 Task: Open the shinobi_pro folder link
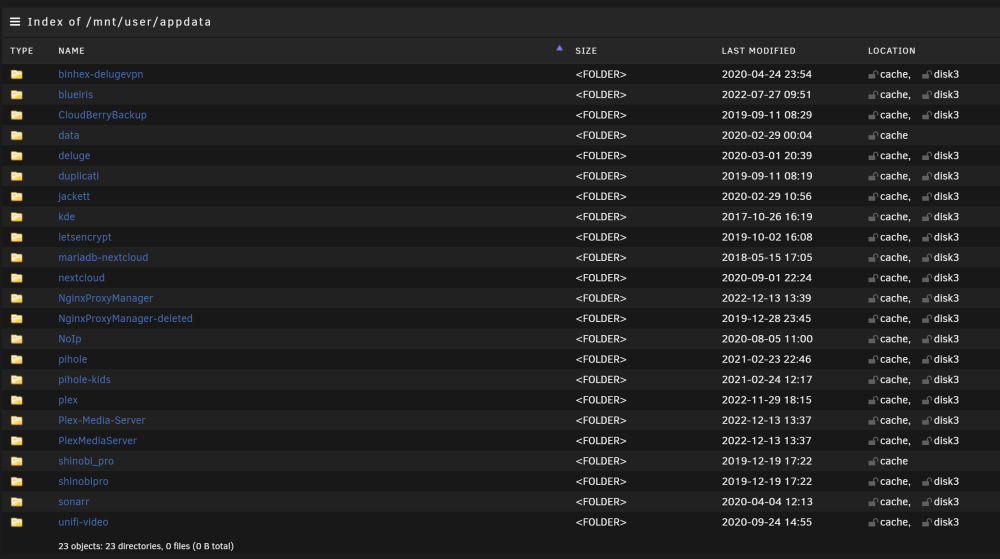tap(85, 461)
